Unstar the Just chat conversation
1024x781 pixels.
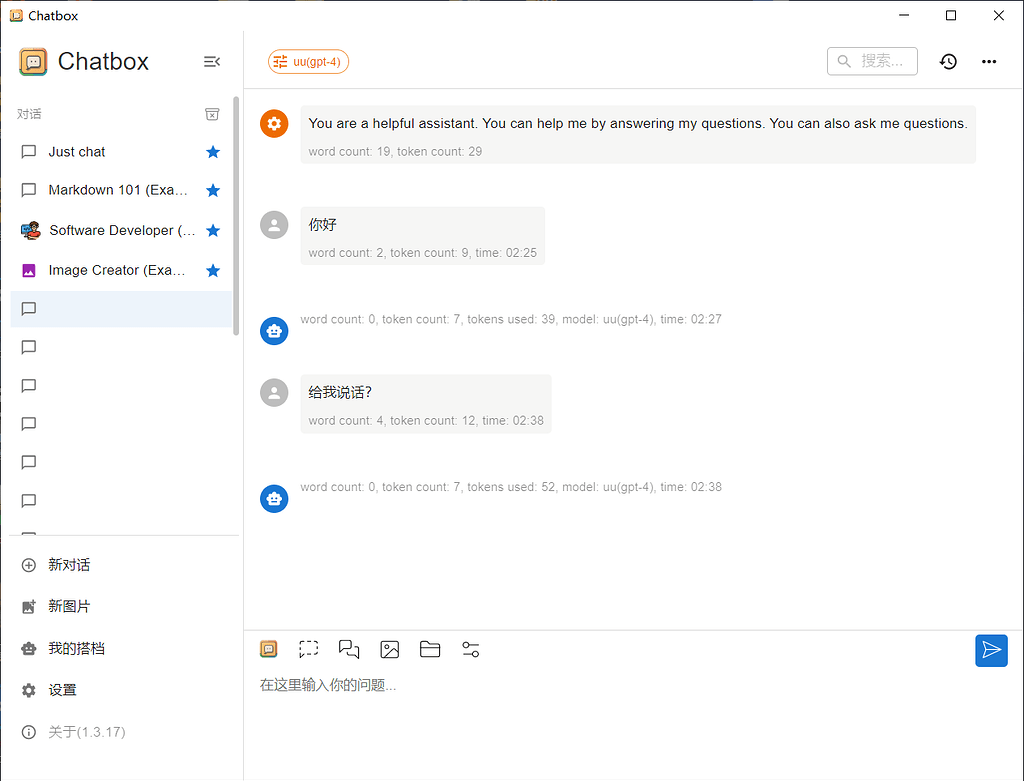tap(213, 152)
